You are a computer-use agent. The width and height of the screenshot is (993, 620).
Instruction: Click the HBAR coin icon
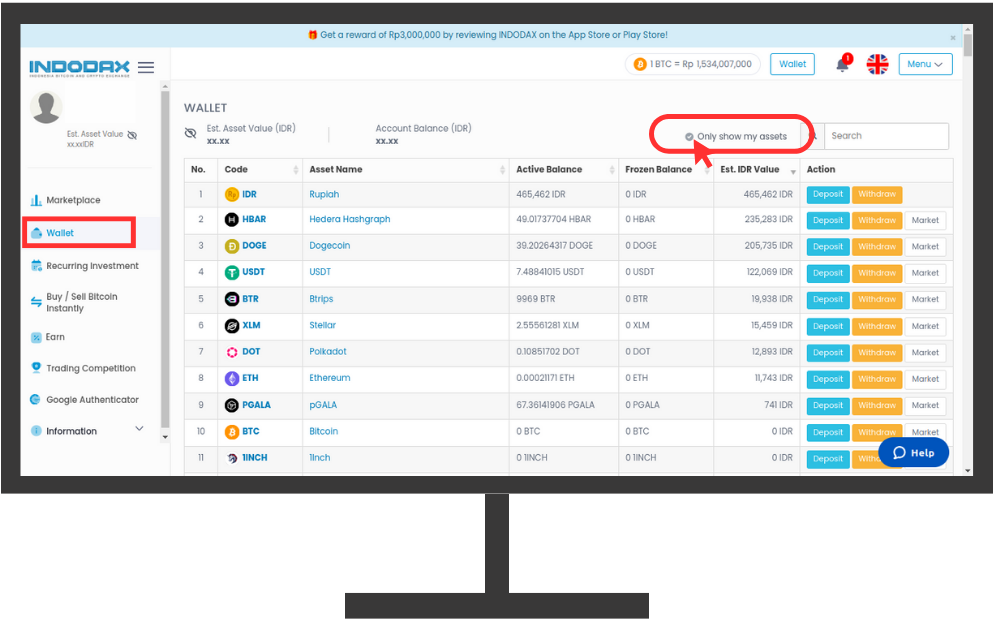tap(232, 220)
